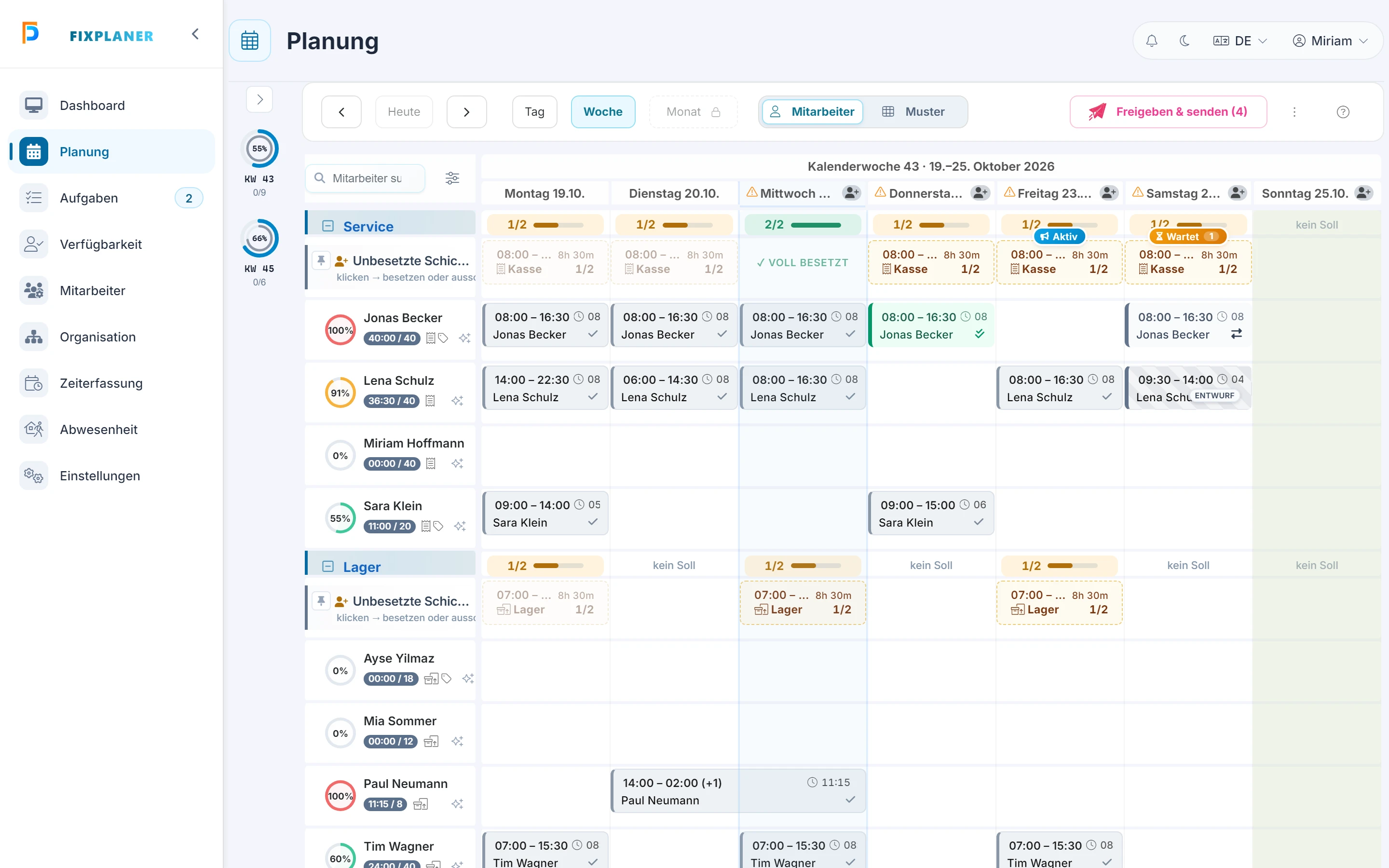Click the auto-plan sparkle for Jonas Becker

[464, 339]
